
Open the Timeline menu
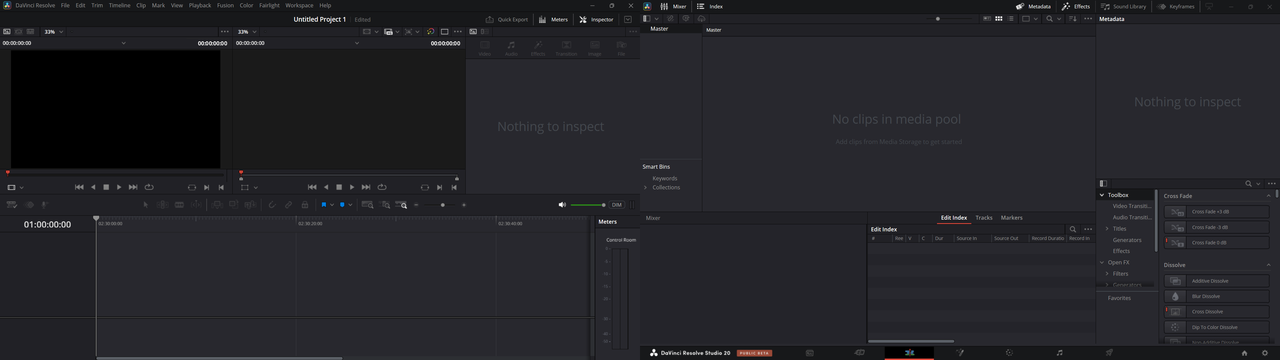click(x=119, y=5)
